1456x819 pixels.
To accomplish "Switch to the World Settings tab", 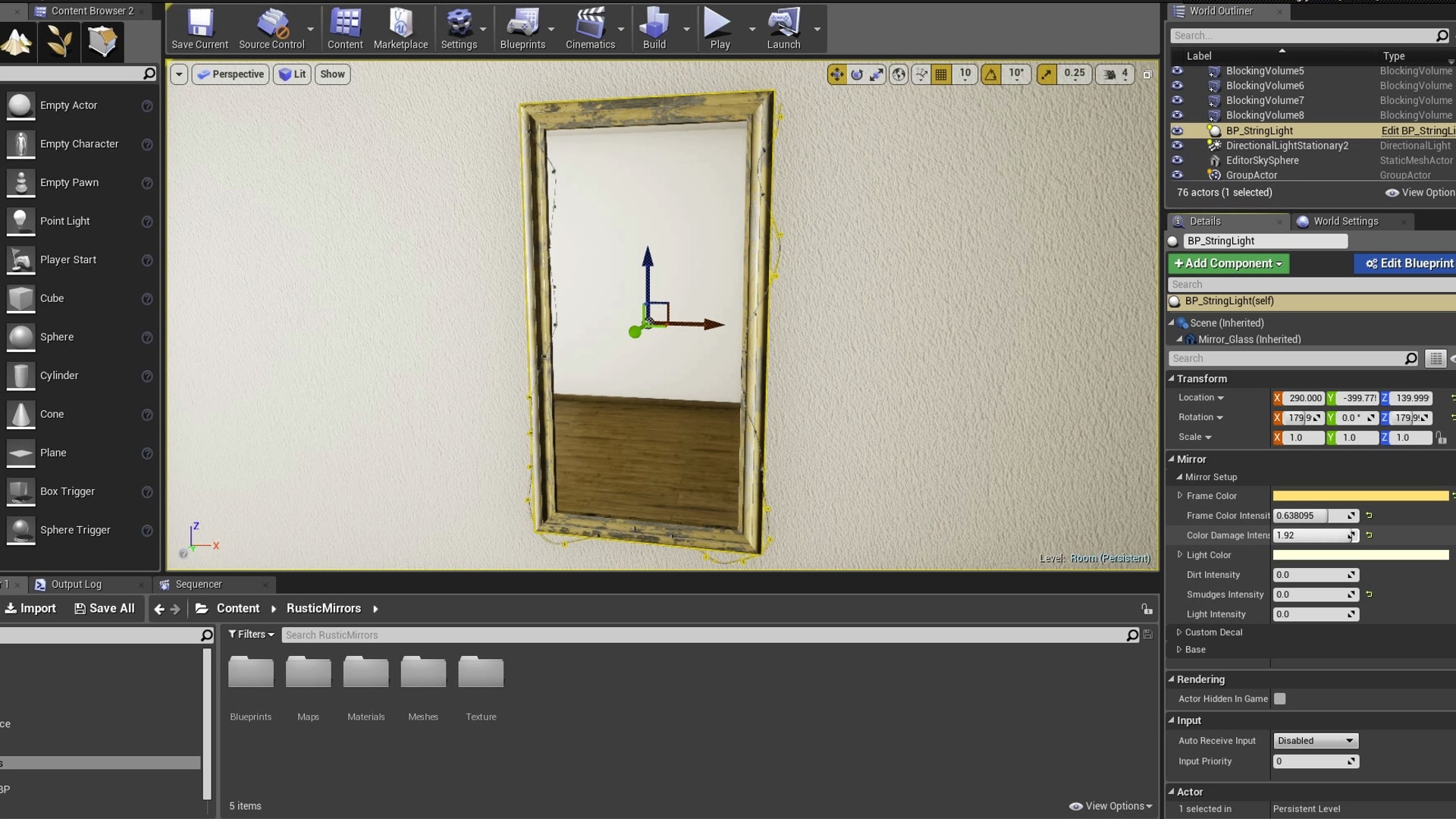I will click(x=1347, y=221).
